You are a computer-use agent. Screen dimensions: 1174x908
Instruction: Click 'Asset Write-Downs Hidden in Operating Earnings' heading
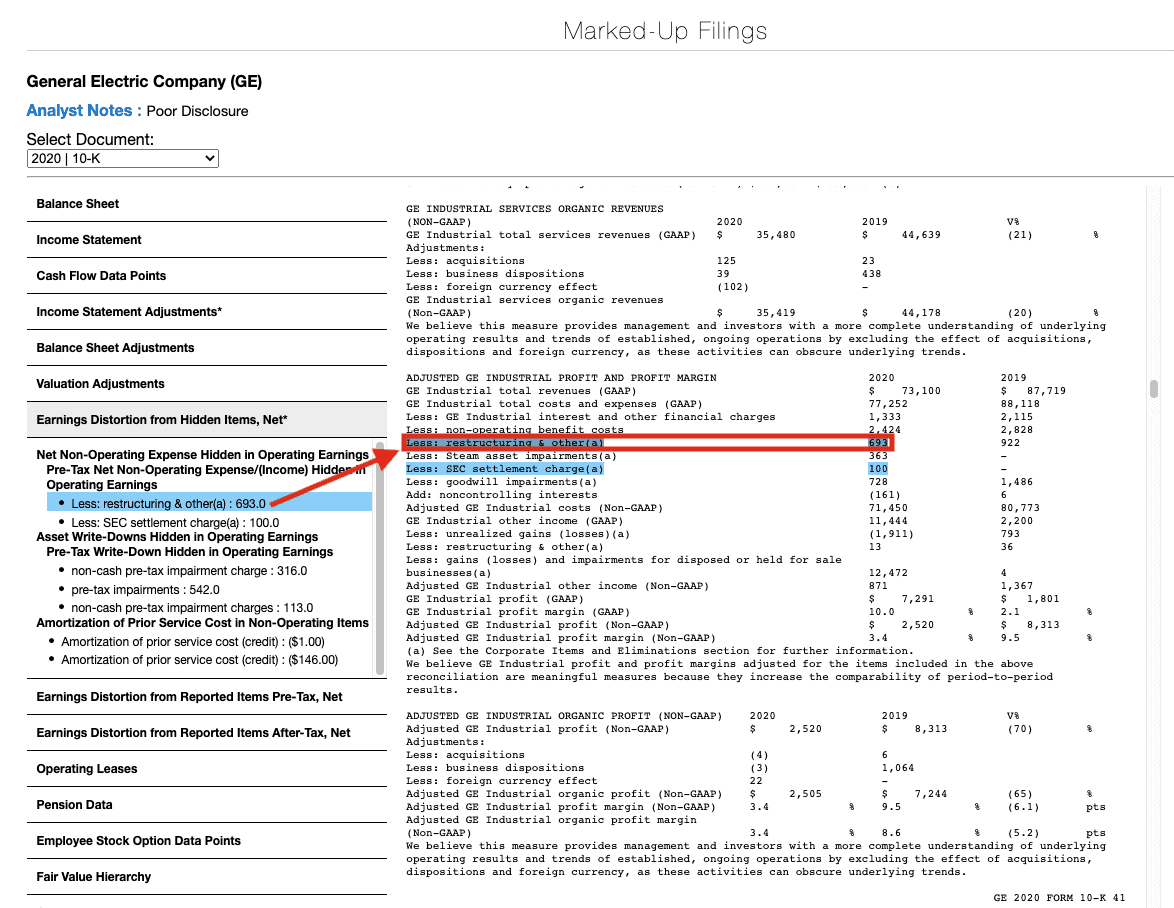(177, 537)
